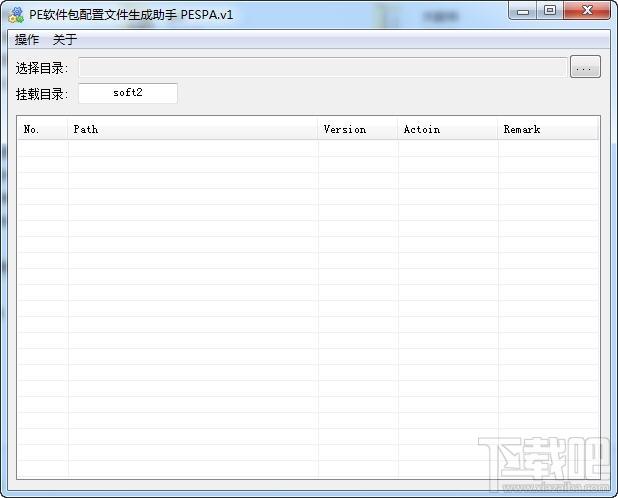Click the Path column header
The image size is (618, 498).
tap(193, 129)
